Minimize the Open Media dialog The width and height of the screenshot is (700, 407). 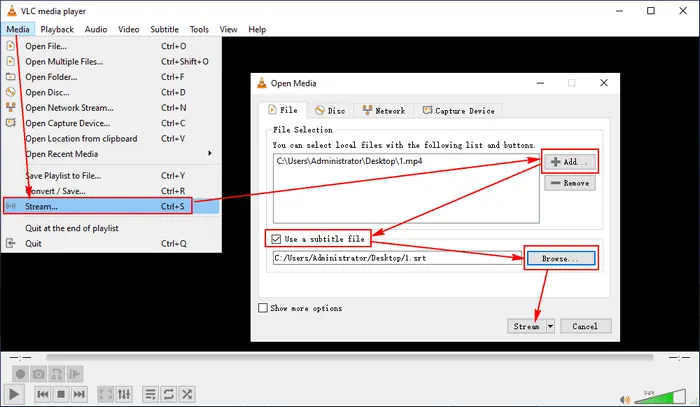pos(540,83)
